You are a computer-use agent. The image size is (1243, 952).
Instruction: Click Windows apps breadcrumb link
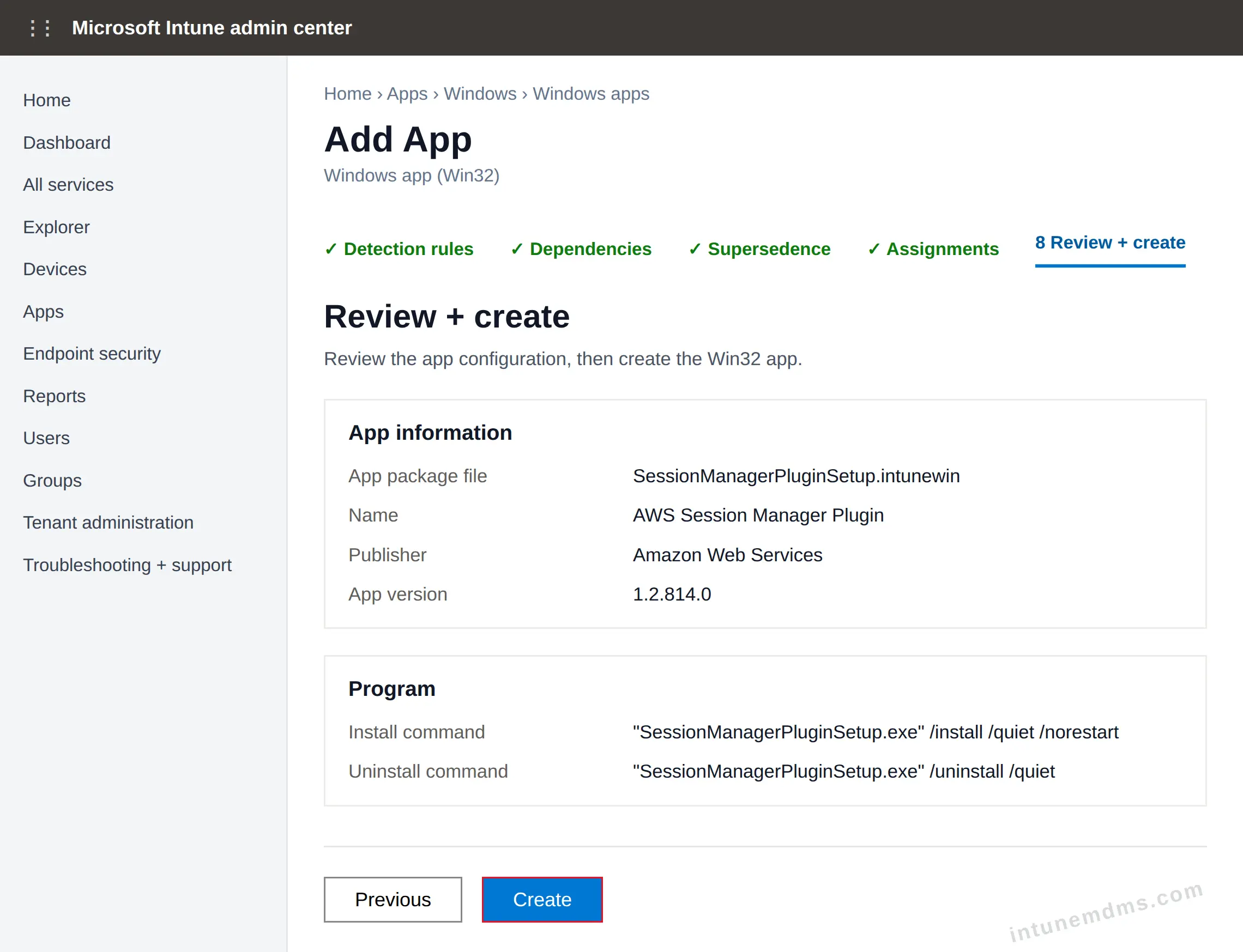click(x=591, y=94)
